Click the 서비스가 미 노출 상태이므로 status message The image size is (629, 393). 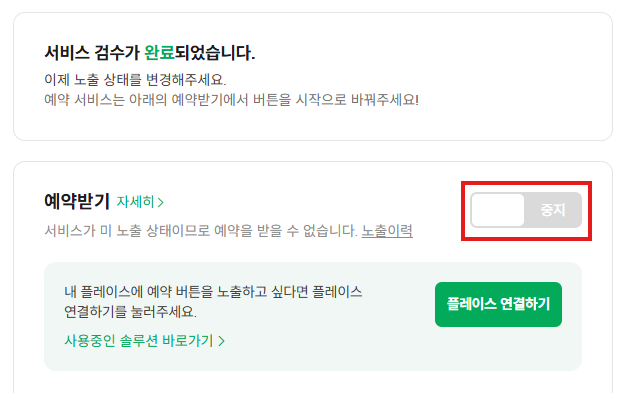coord(201,231)
